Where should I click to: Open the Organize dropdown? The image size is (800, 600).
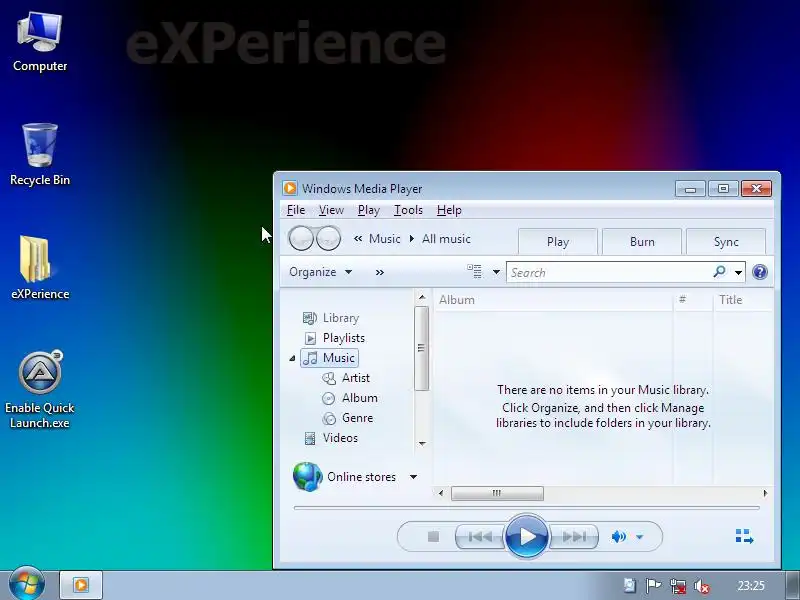[320, 272]
